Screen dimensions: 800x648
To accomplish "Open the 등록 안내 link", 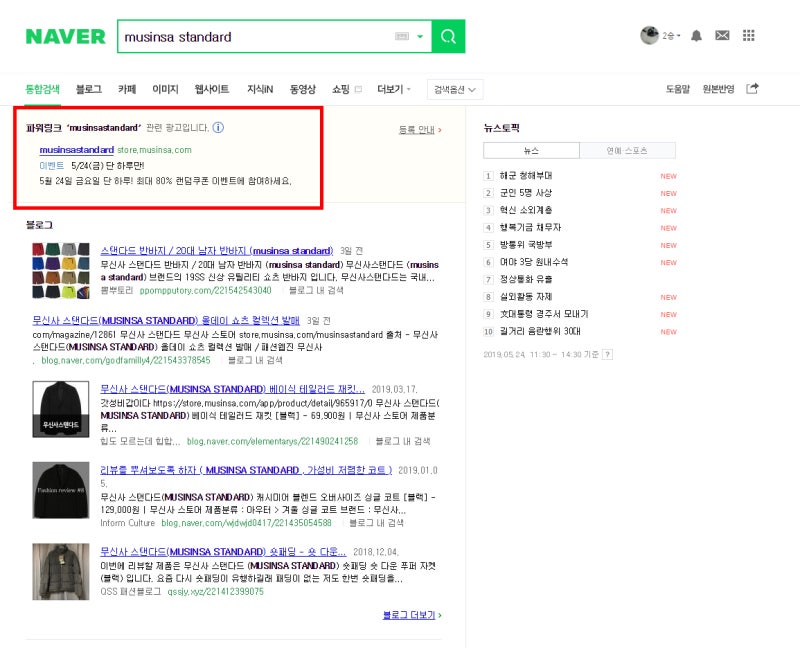I will click(419, 130).
